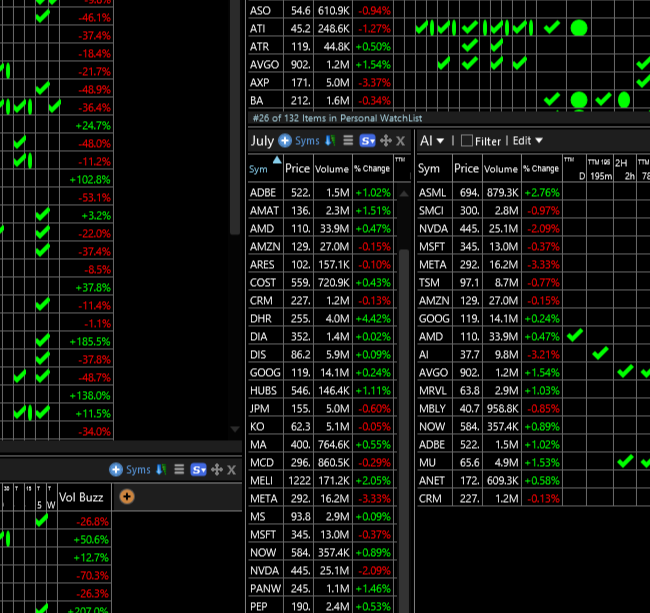The height and width of the screenshot is (613, 650).
Task: Click the '#26 of 132 Items' status text
Action: point(337,118)
